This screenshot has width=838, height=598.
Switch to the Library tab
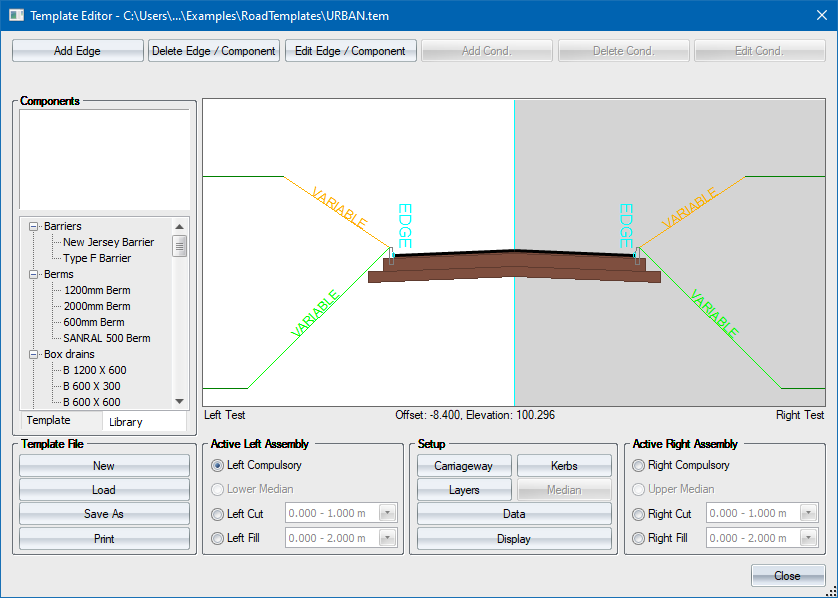click(x=126, y=422)
